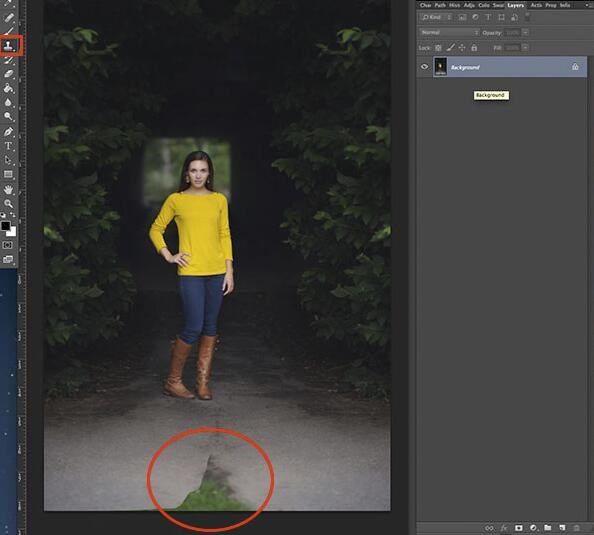Switch to the Paths tab

[440, 5]
